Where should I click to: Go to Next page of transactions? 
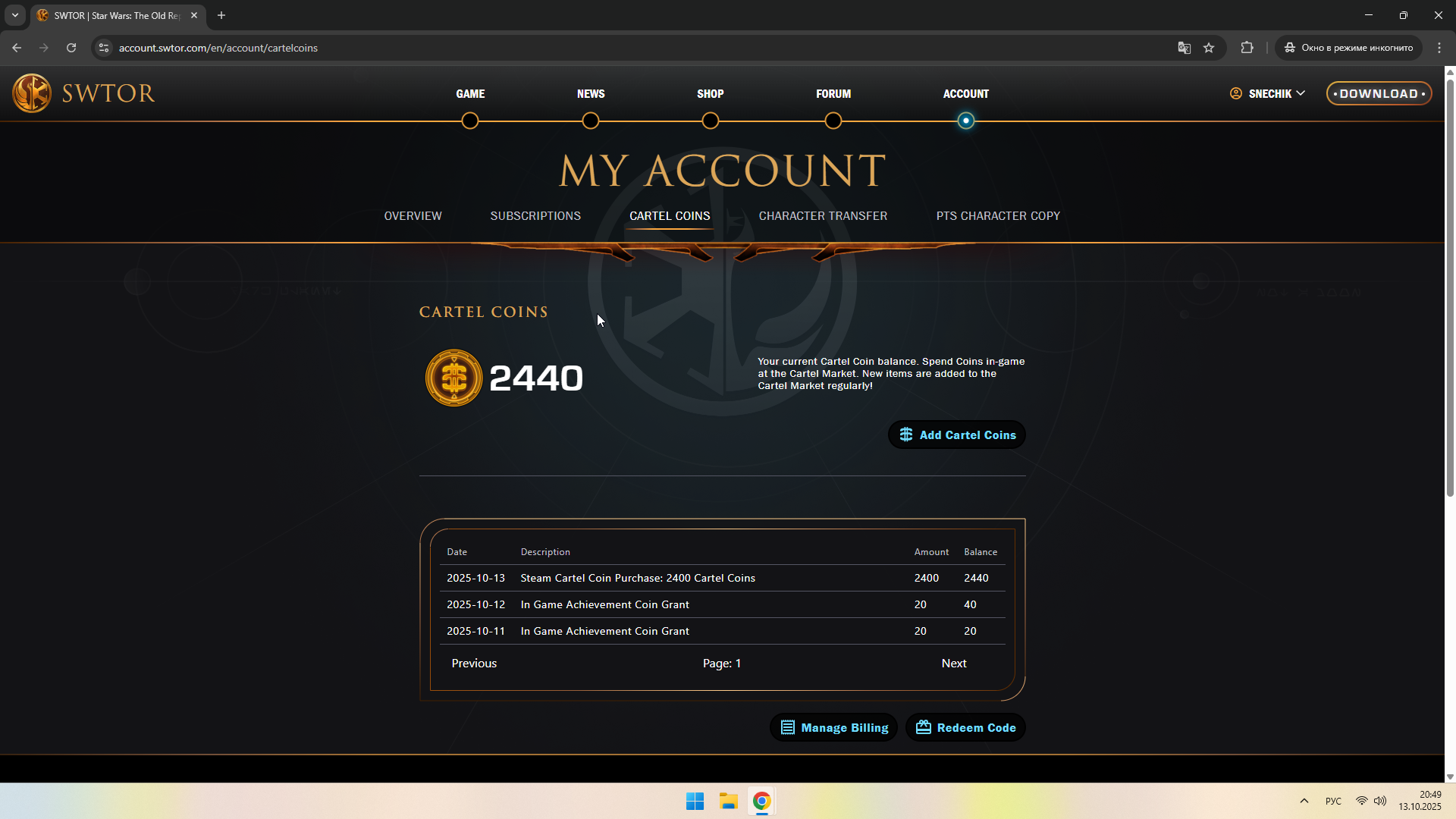click(953, 663)
